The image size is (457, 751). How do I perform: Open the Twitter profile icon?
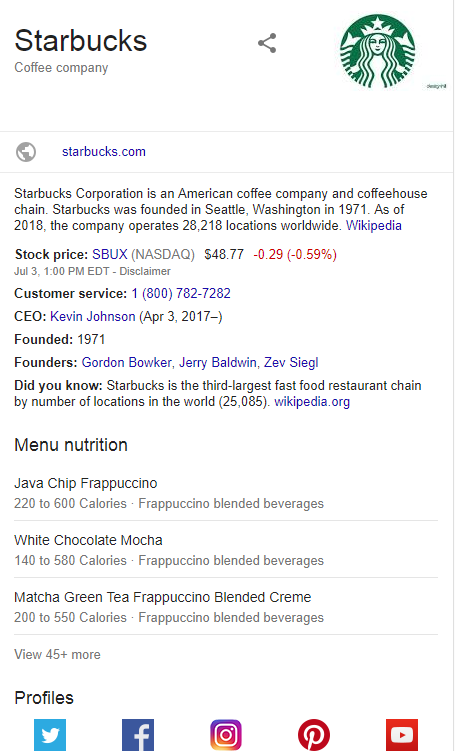[x=50, y=735]
